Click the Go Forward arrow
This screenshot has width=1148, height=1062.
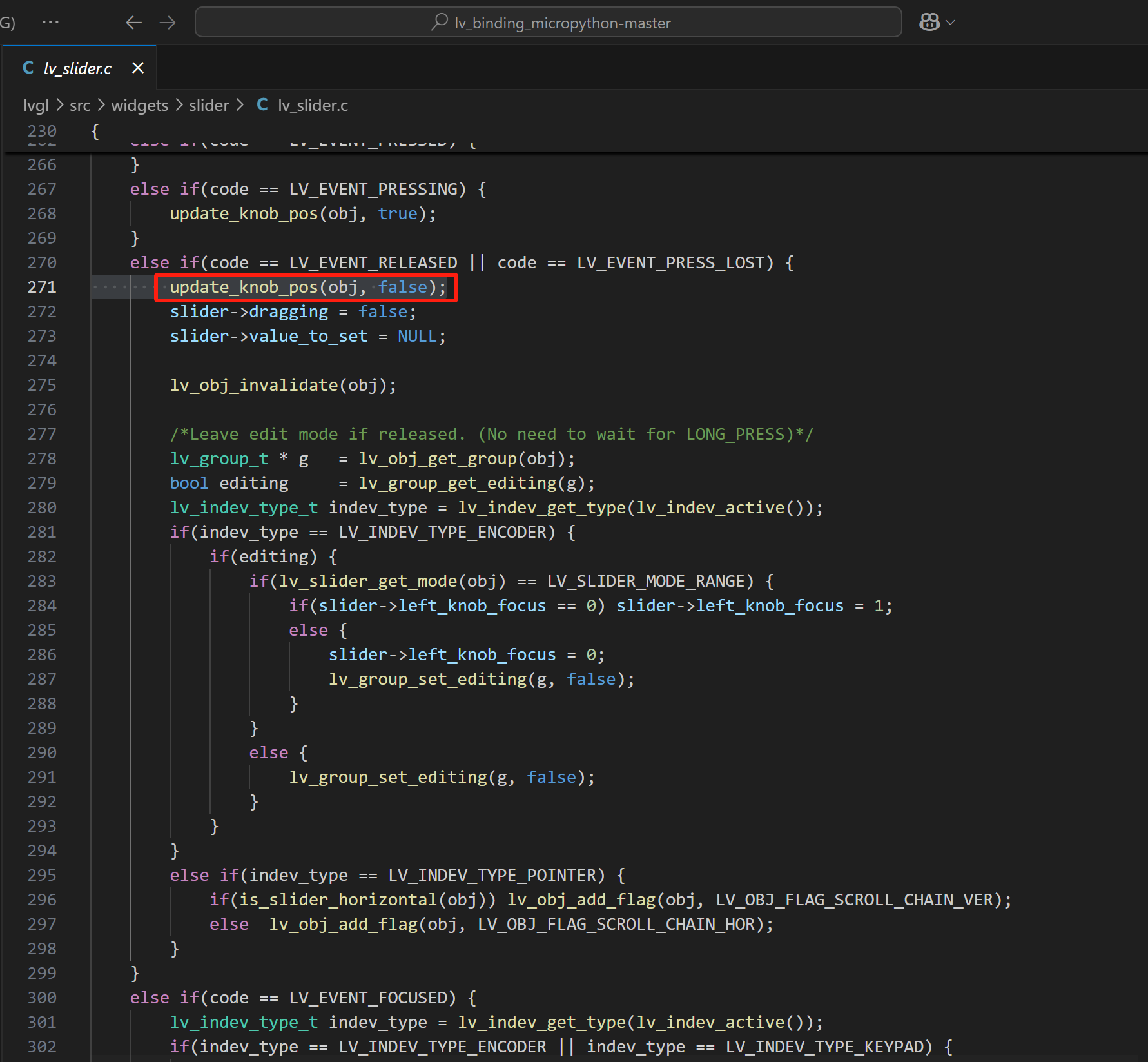(x=168, y=23)
